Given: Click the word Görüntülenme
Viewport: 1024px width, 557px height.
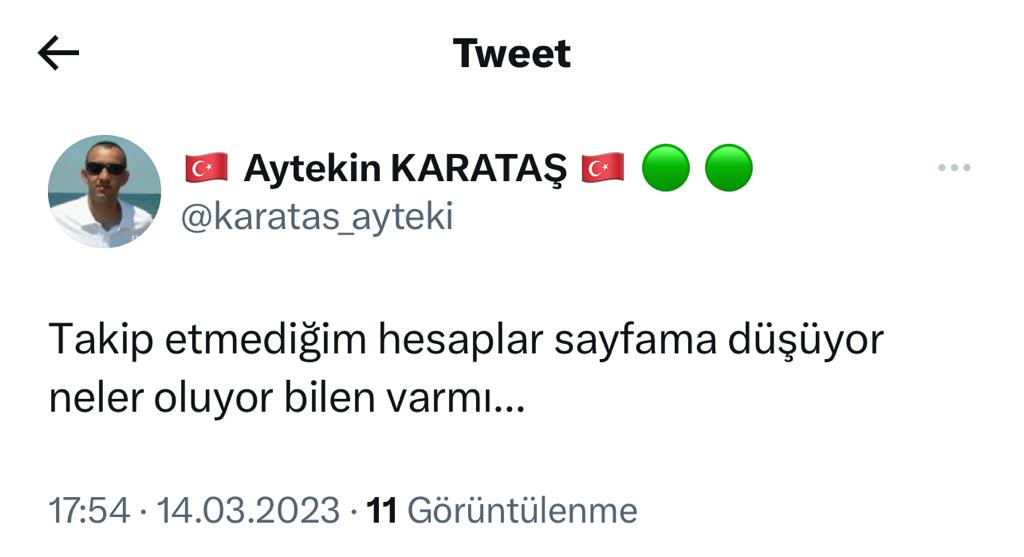Looking at the screenshot, I should click(x=522, y=511).
